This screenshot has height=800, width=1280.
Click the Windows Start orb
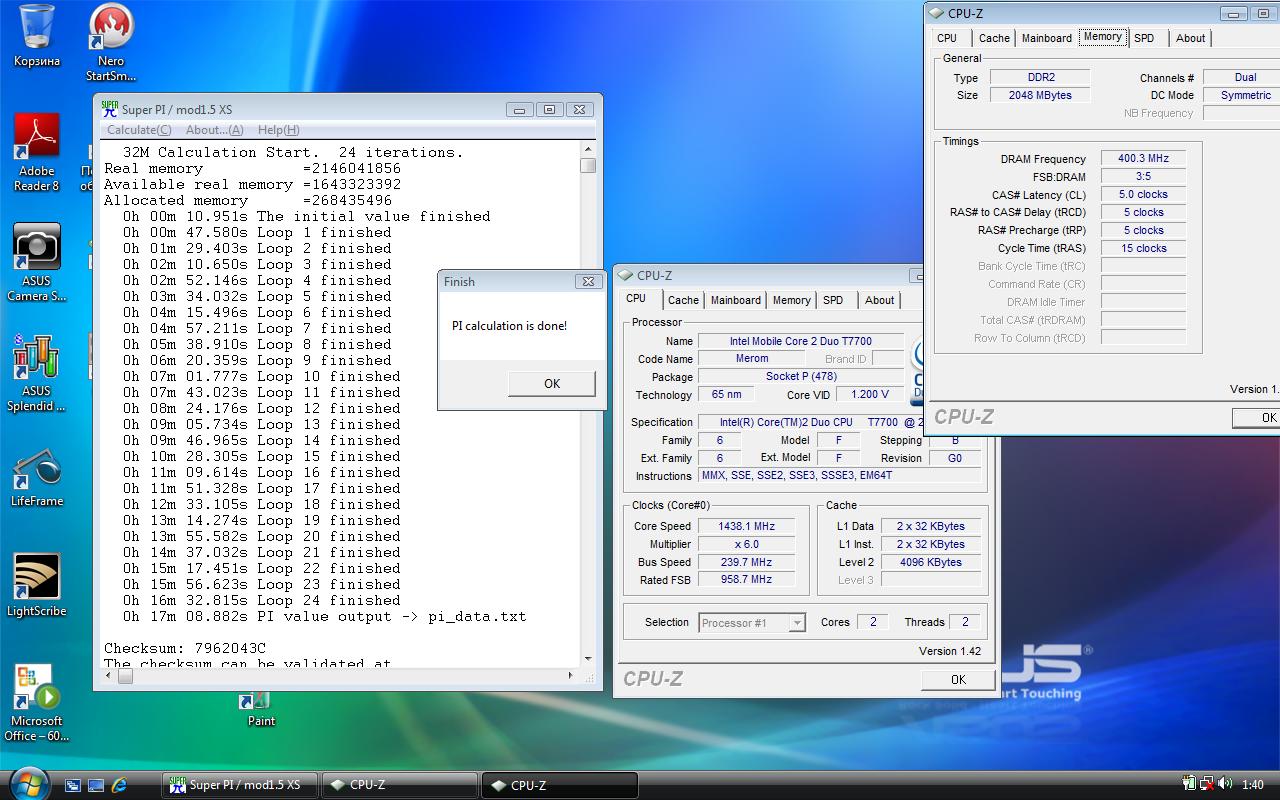pyautogui.click(x=29, y=782)
